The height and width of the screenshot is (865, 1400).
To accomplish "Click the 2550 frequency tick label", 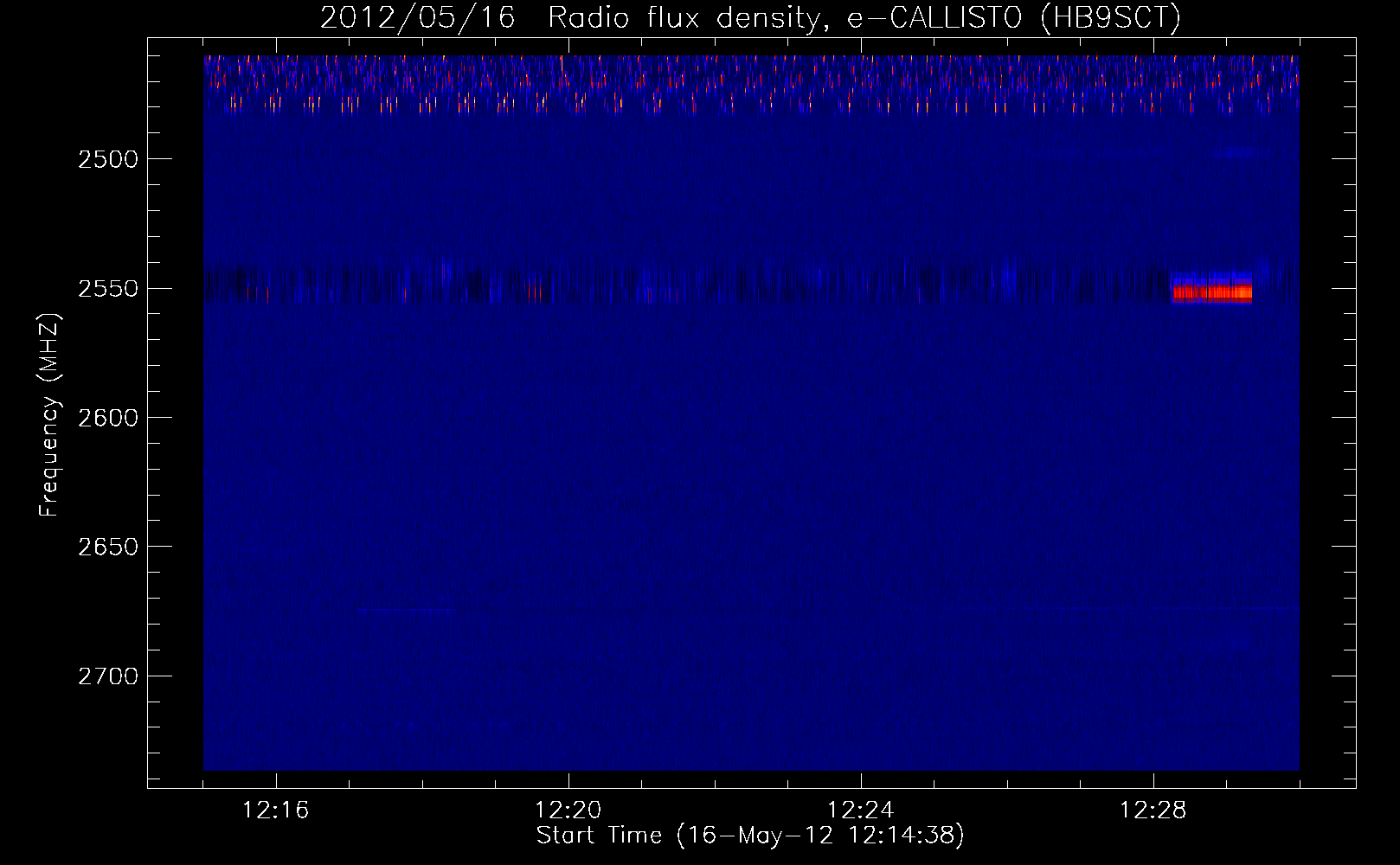I will tap(108, 288).
